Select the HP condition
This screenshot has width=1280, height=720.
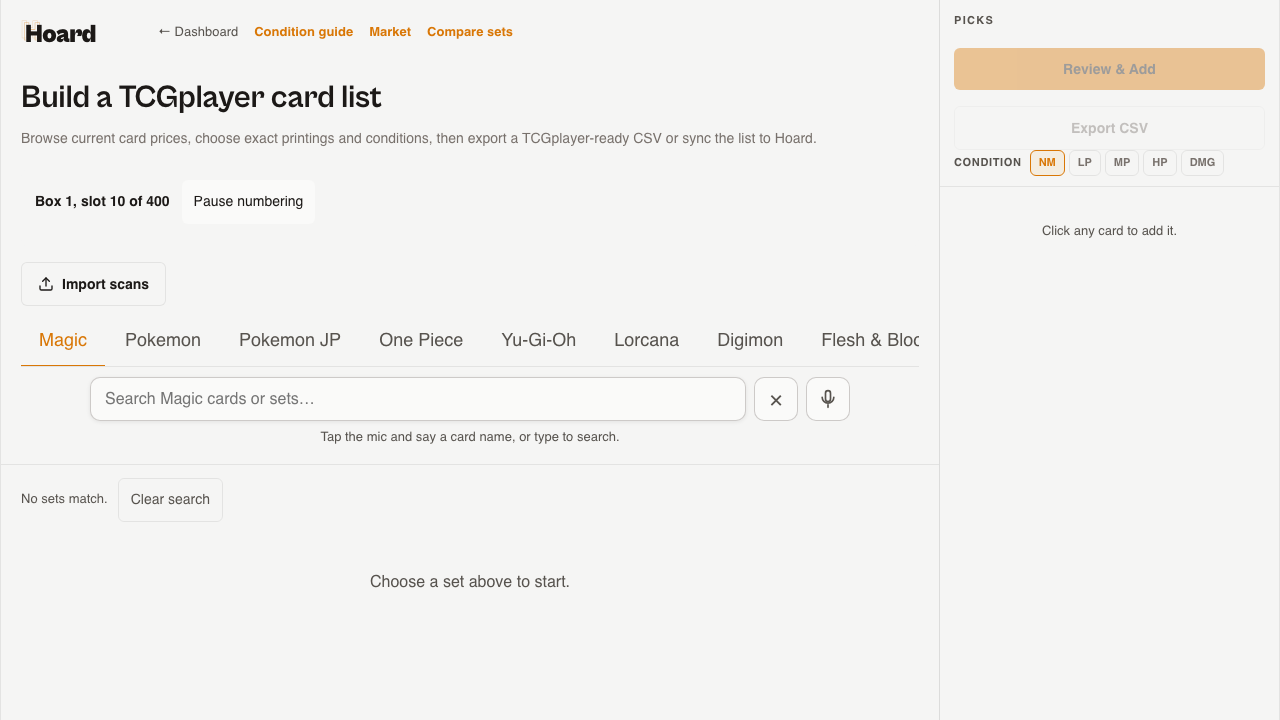pos(1160,163)
